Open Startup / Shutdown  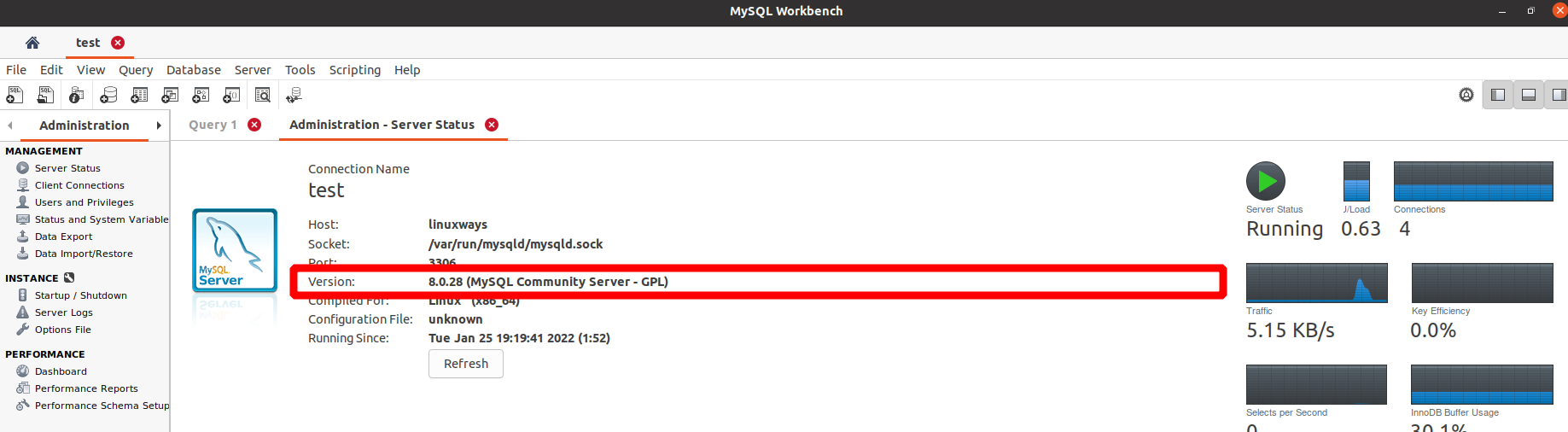[80, 295]
